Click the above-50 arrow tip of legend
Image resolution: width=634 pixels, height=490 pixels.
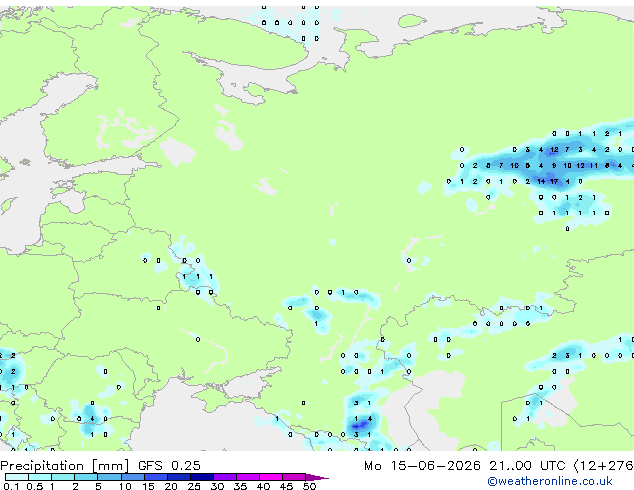click(x=317, y=477)
